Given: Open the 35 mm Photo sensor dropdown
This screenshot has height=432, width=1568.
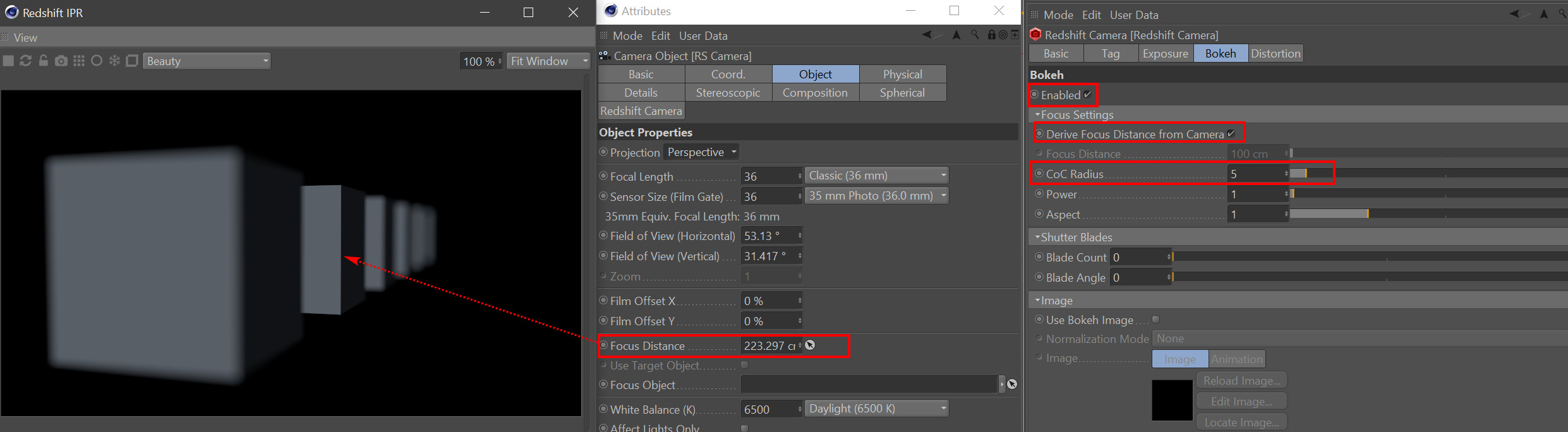Looking at the screenshot, I should click(x=877, y=196).
